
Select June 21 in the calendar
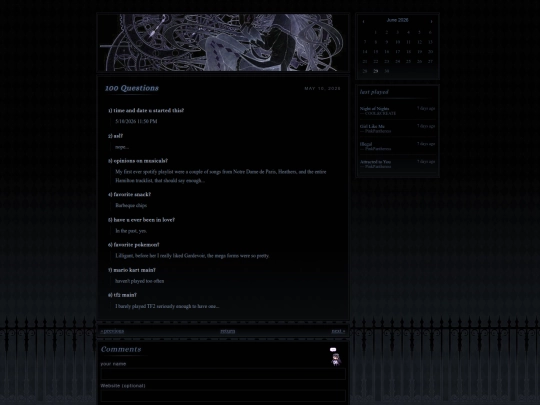[365, 61]
